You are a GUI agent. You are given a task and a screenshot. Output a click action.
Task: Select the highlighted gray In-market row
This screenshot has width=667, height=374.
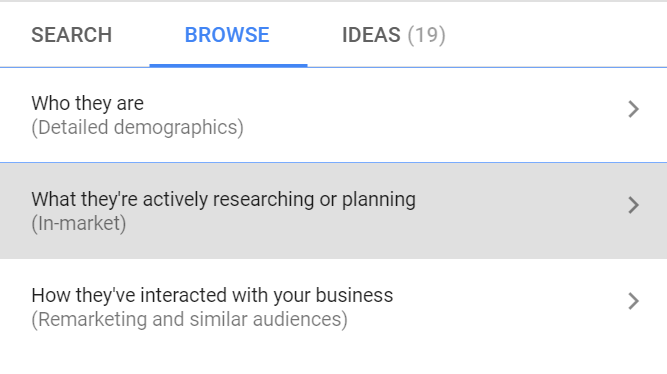(x=334, y=211)
